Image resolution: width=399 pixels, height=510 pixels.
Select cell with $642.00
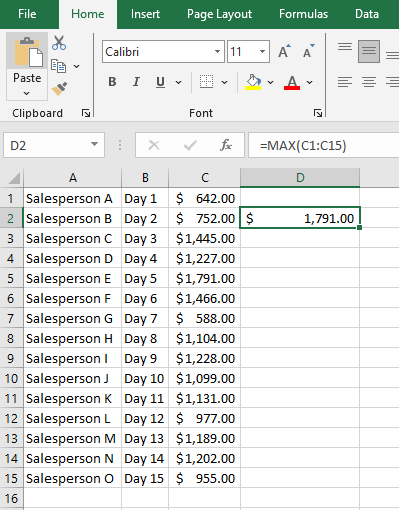[204, 199]
